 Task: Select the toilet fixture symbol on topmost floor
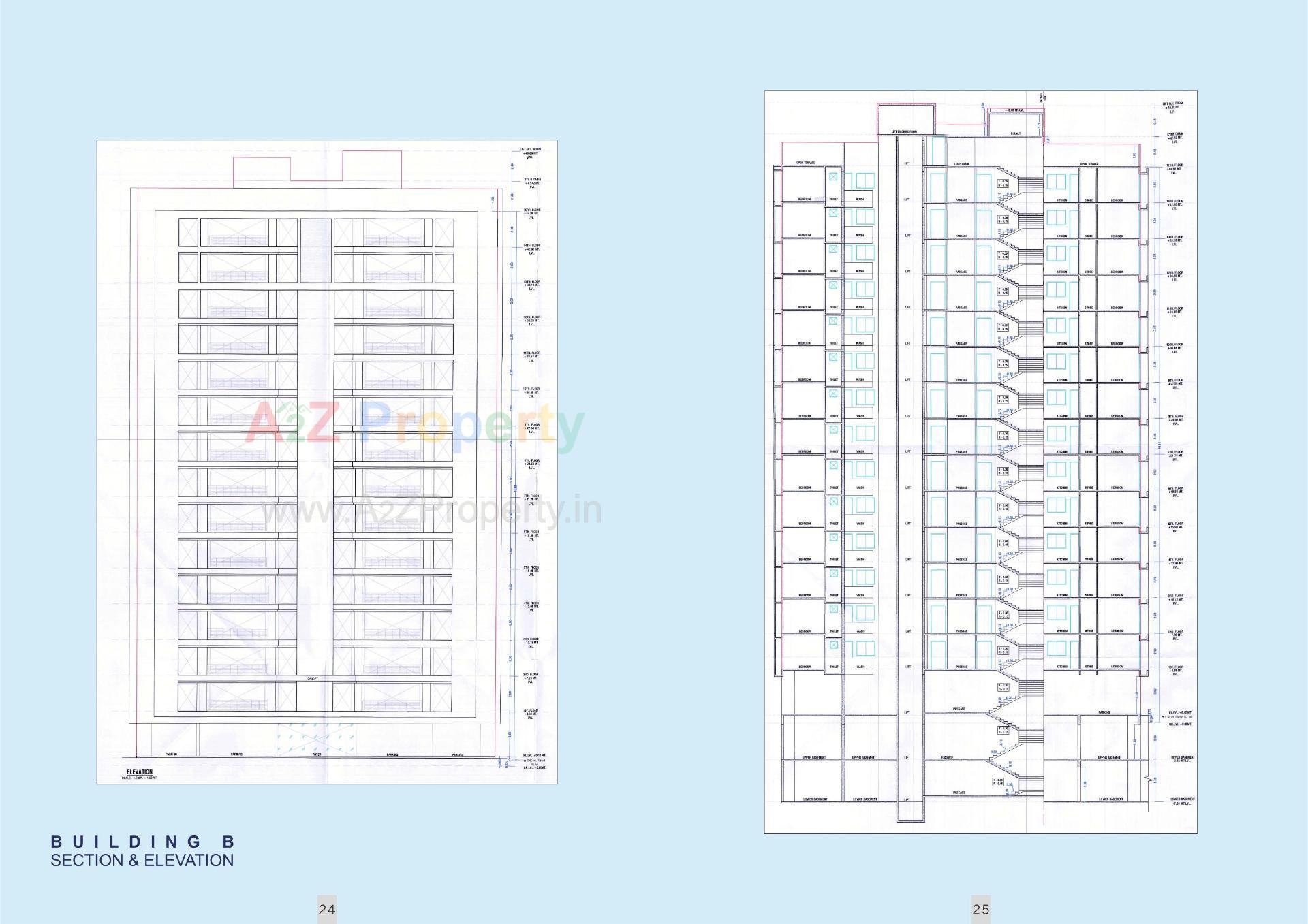833,176
